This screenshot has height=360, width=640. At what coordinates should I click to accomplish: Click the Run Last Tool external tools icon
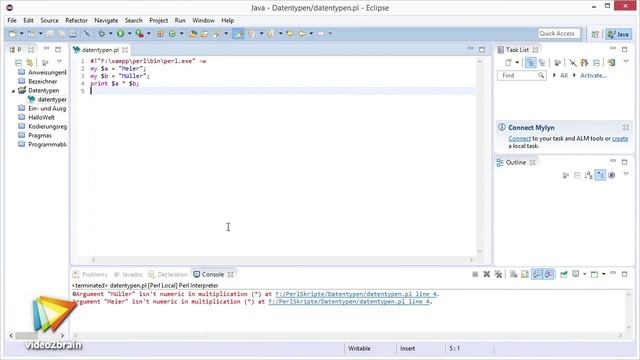140,33
